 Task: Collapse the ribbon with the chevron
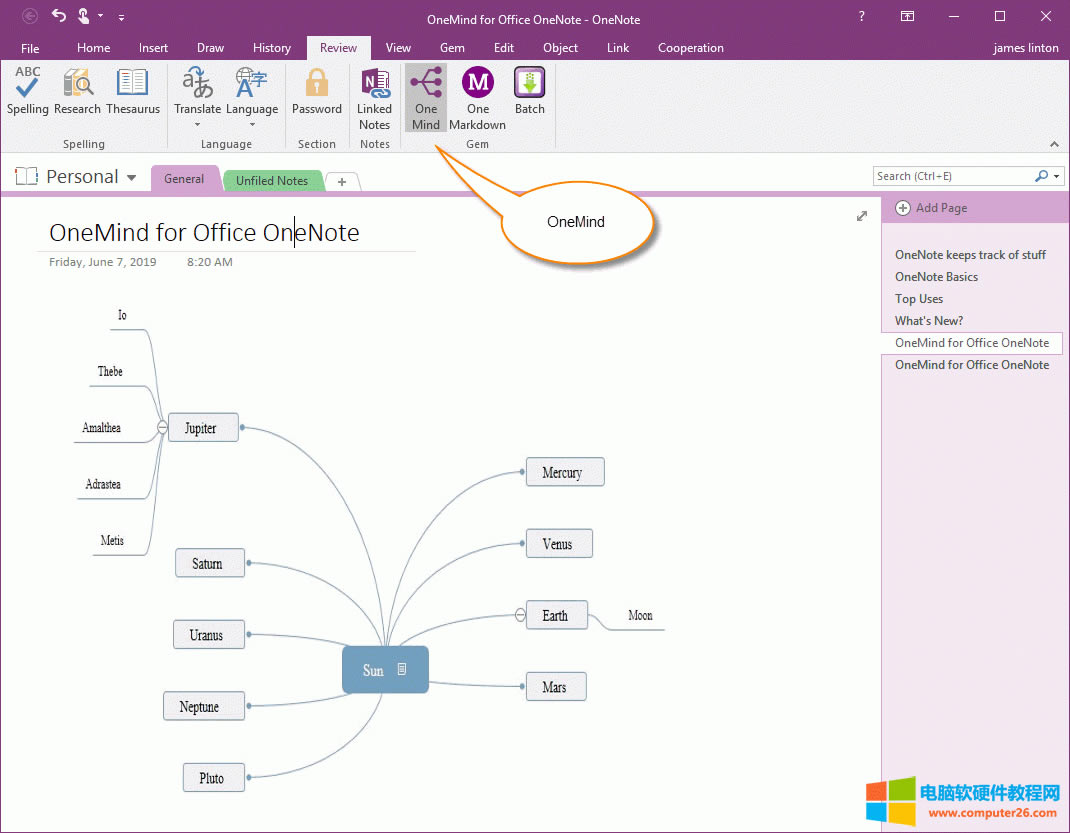[x=1055, y=143]
